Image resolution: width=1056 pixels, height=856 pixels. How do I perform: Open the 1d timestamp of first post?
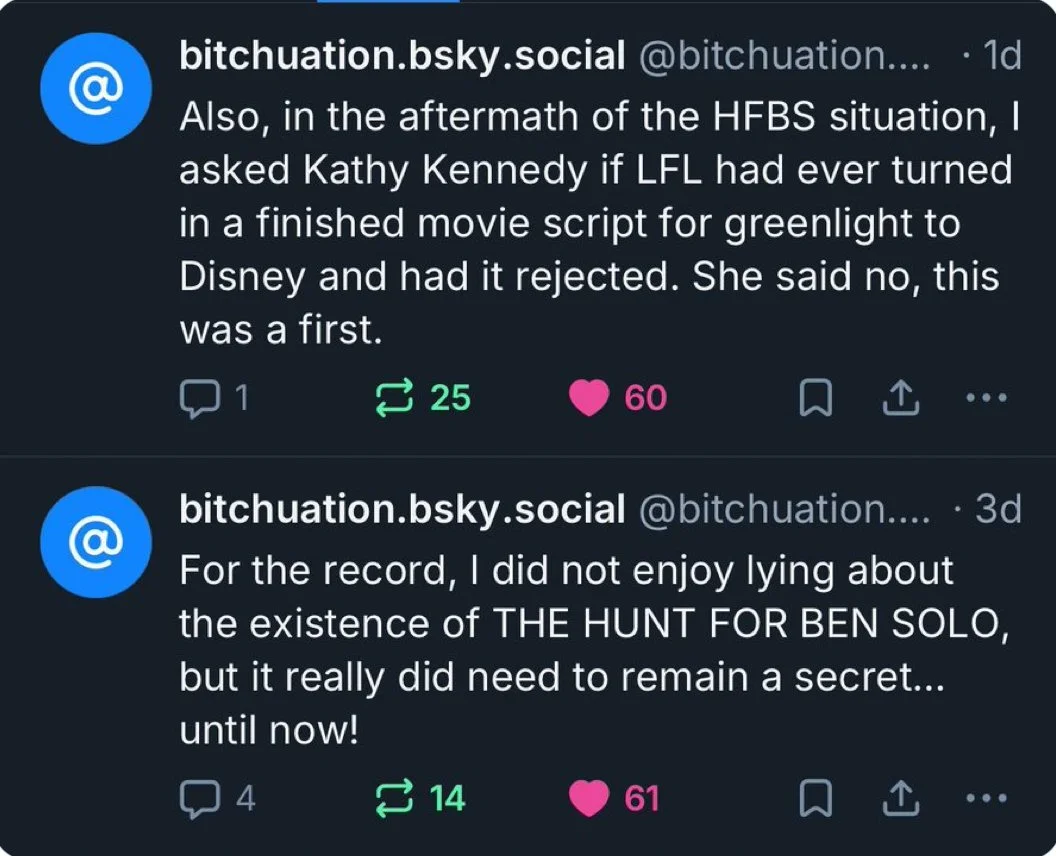(1002, 56)
